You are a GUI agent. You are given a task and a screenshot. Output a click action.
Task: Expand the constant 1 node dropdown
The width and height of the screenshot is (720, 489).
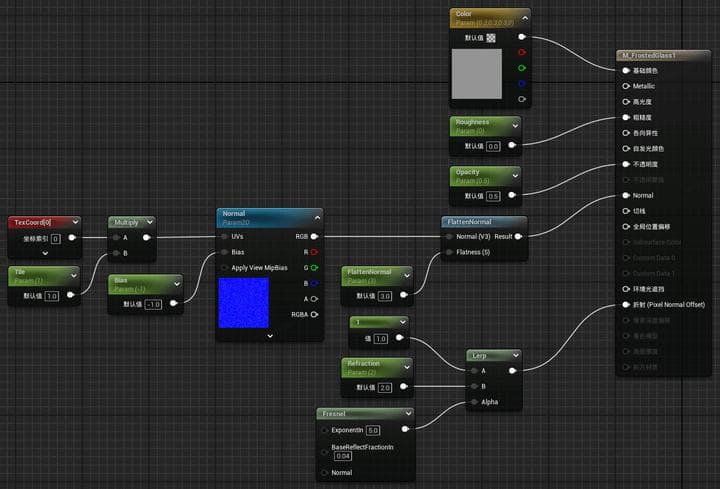tap(402, 322)
